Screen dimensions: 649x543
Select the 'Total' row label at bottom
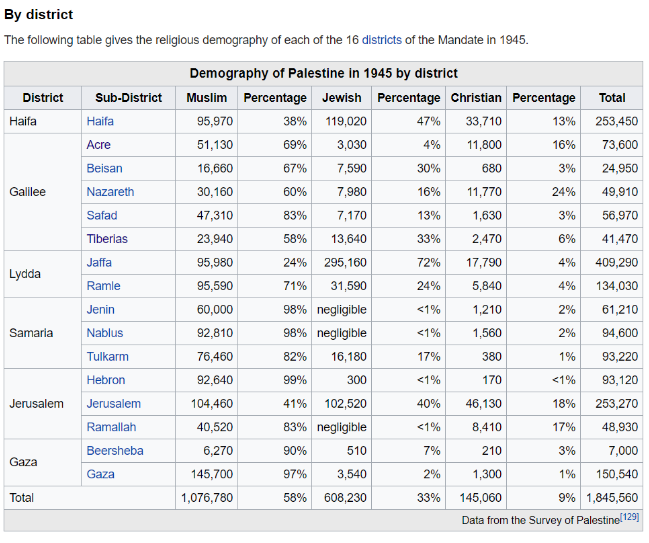(22, 497)
